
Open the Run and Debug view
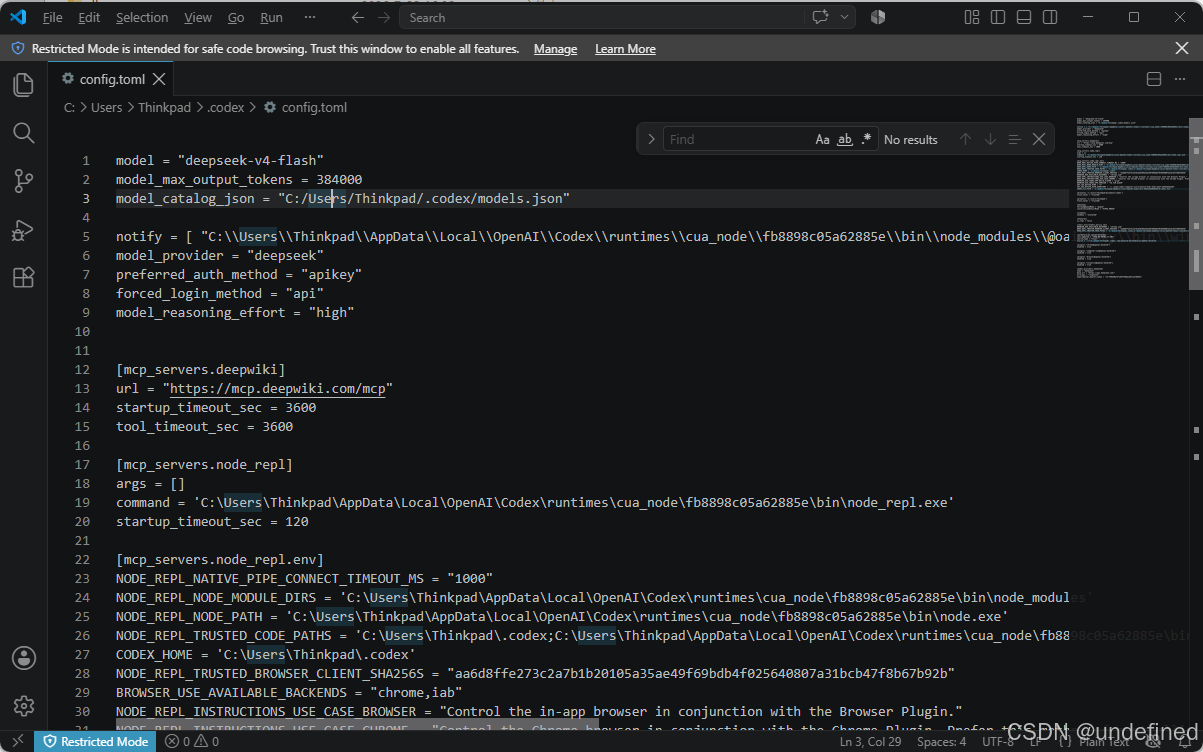click(x=24, y=230)
